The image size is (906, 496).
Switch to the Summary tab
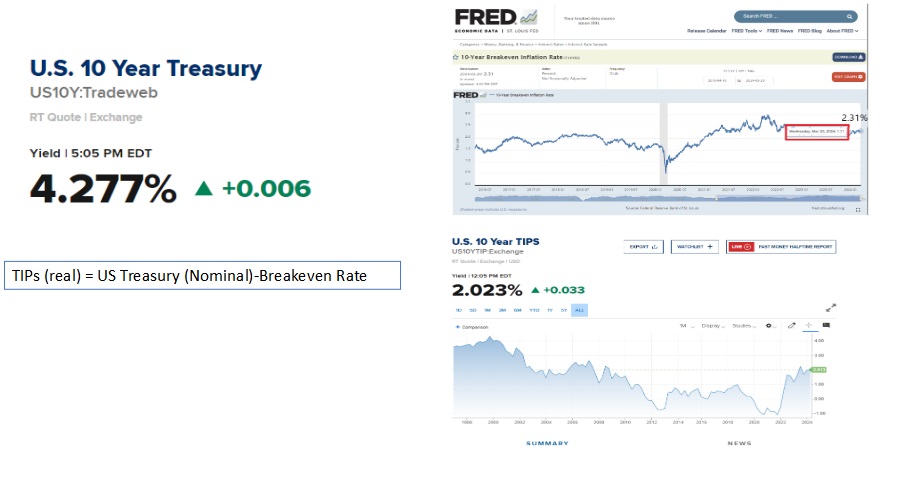click(x=547, y=443)
